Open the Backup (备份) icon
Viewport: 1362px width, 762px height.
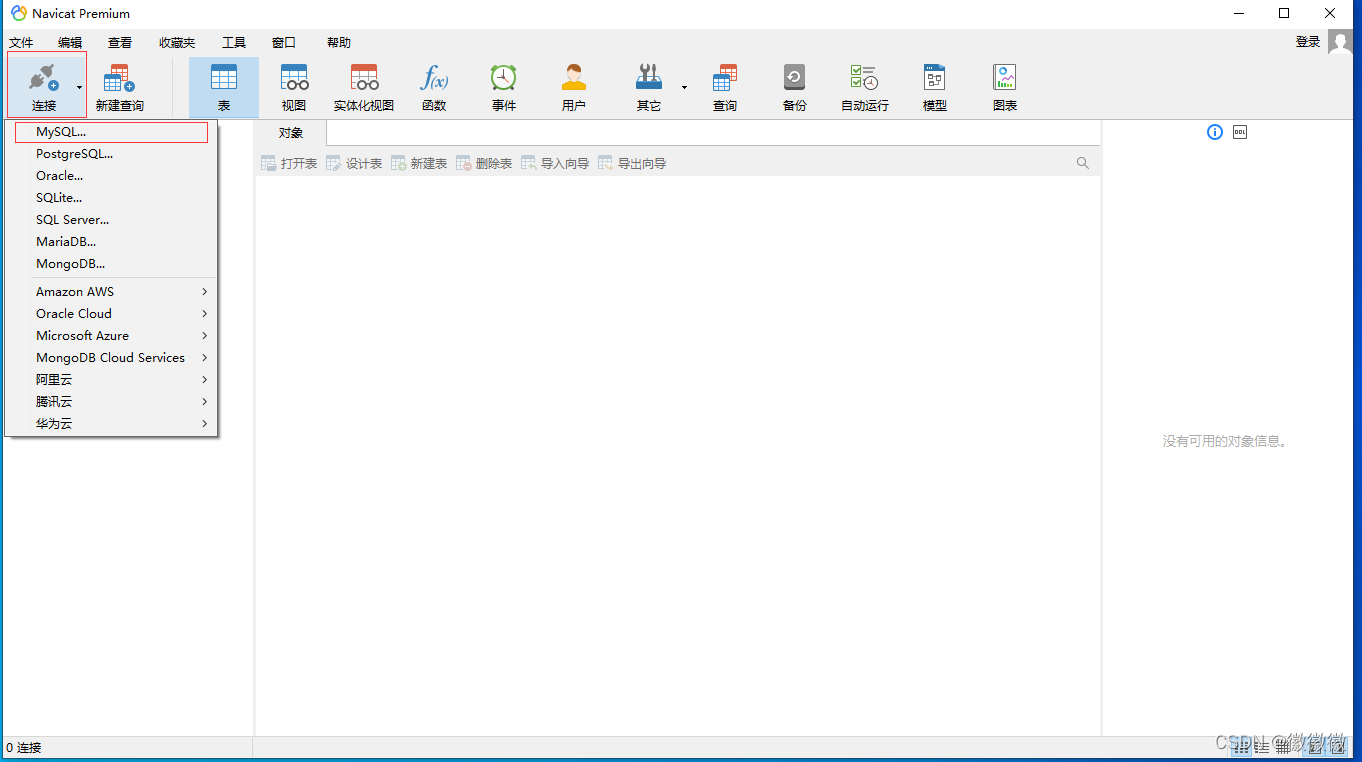795,77
